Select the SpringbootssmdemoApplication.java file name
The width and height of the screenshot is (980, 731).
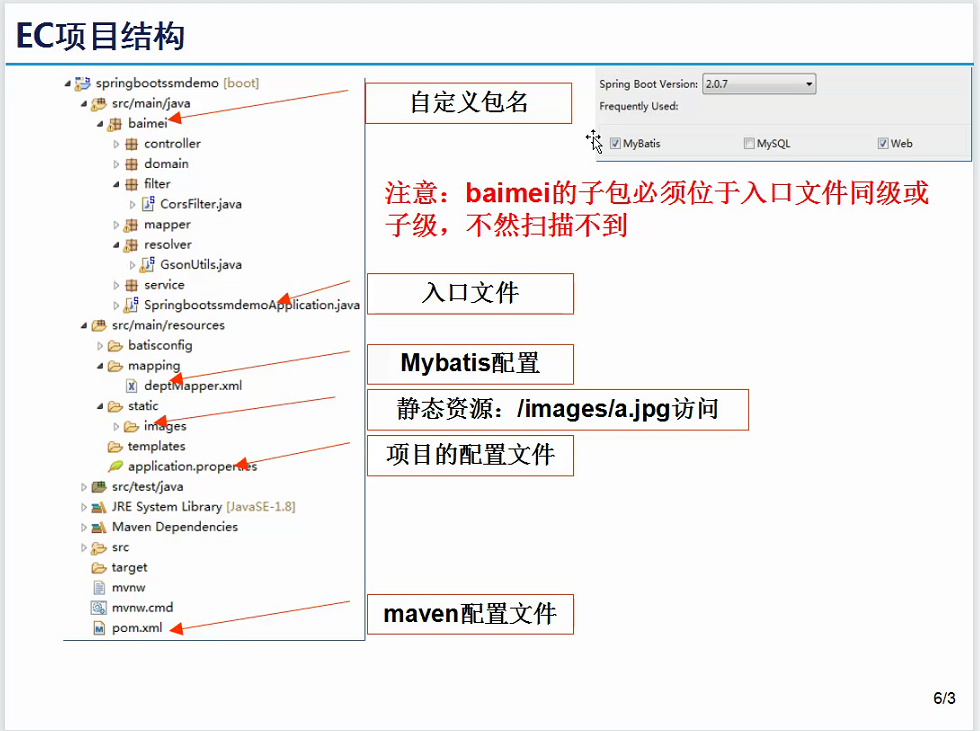[252, 305]
